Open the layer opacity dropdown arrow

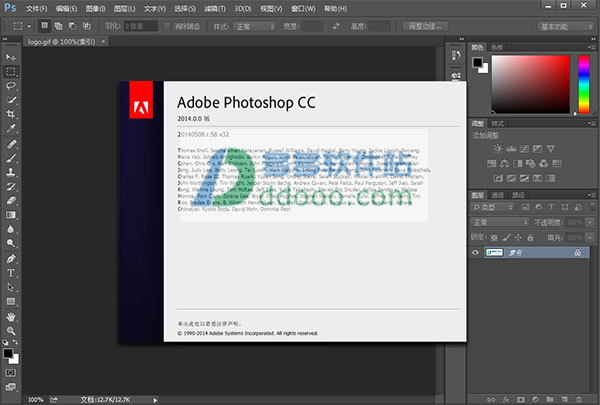[590, 222]
